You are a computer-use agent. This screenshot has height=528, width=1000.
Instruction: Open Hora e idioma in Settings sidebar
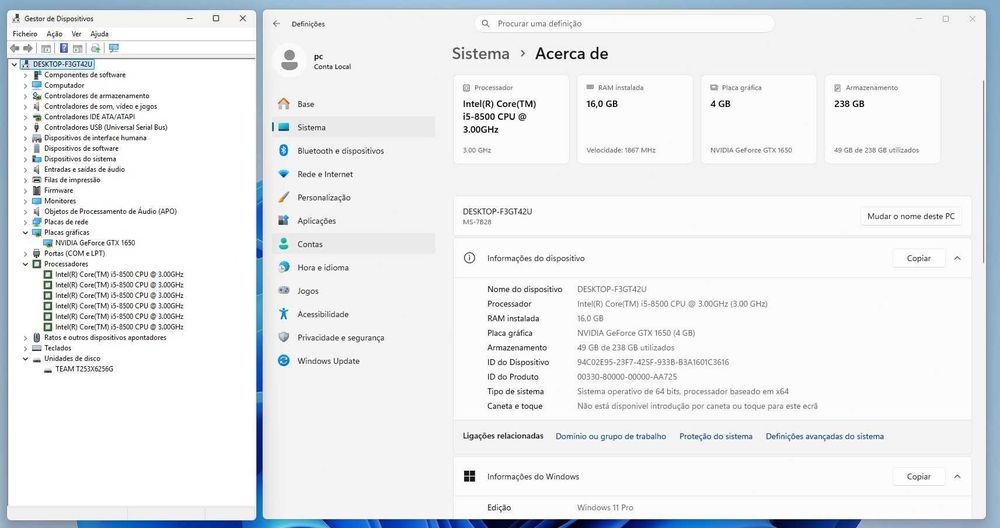tap(354, 268)
